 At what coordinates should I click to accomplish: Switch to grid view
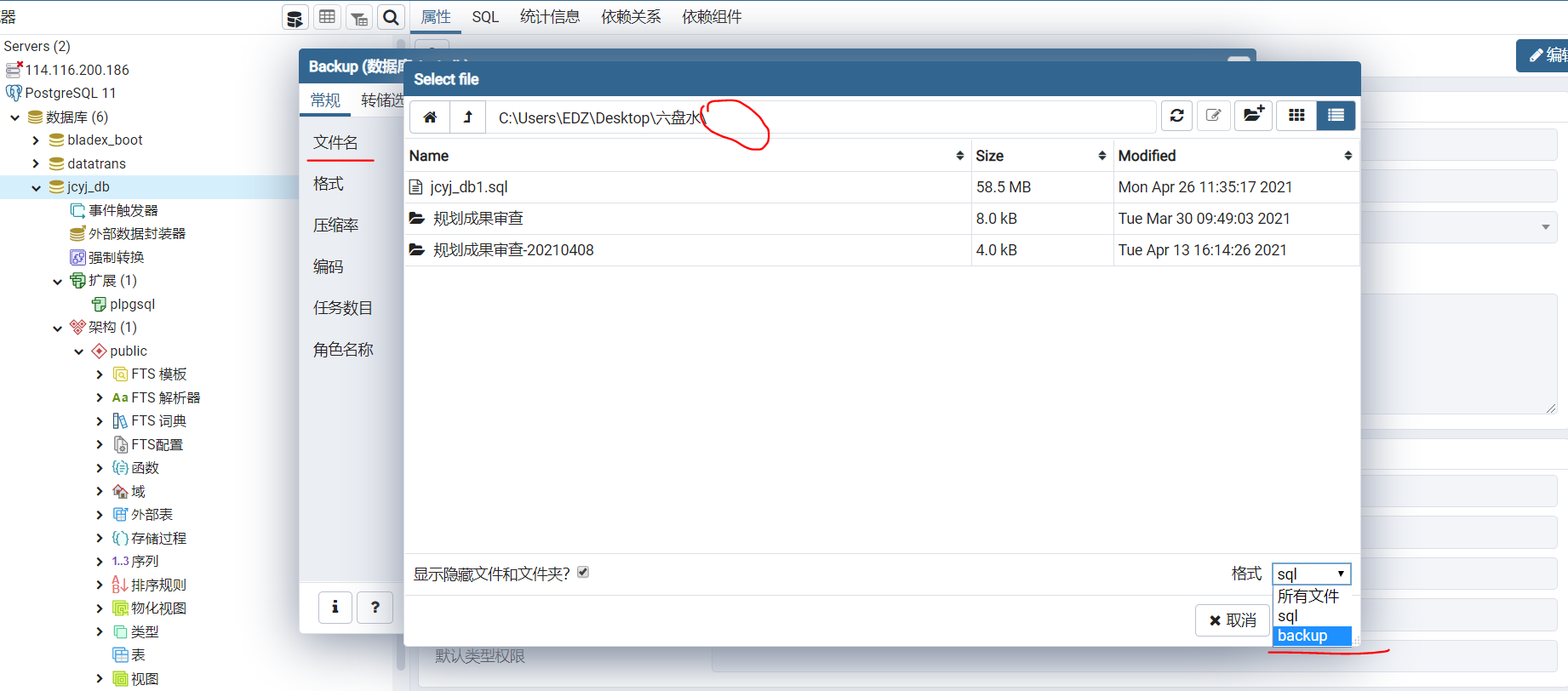(1296, 116)
